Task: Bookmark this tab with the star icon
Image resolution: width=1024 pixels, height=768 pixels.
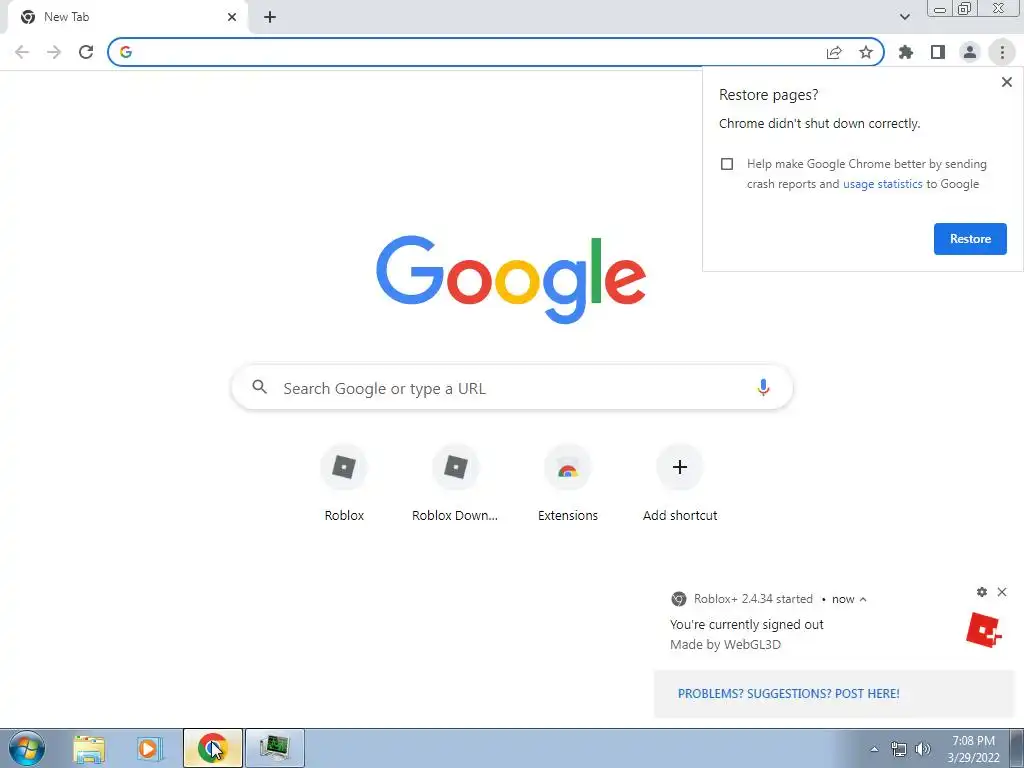Action: click(866, 52)
